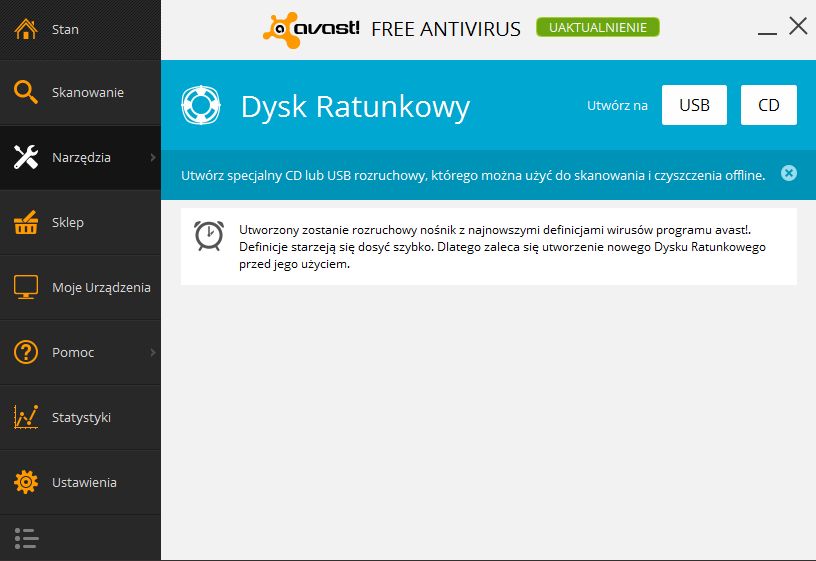Click the question mark Pomoc icon

tap(26, 352)
